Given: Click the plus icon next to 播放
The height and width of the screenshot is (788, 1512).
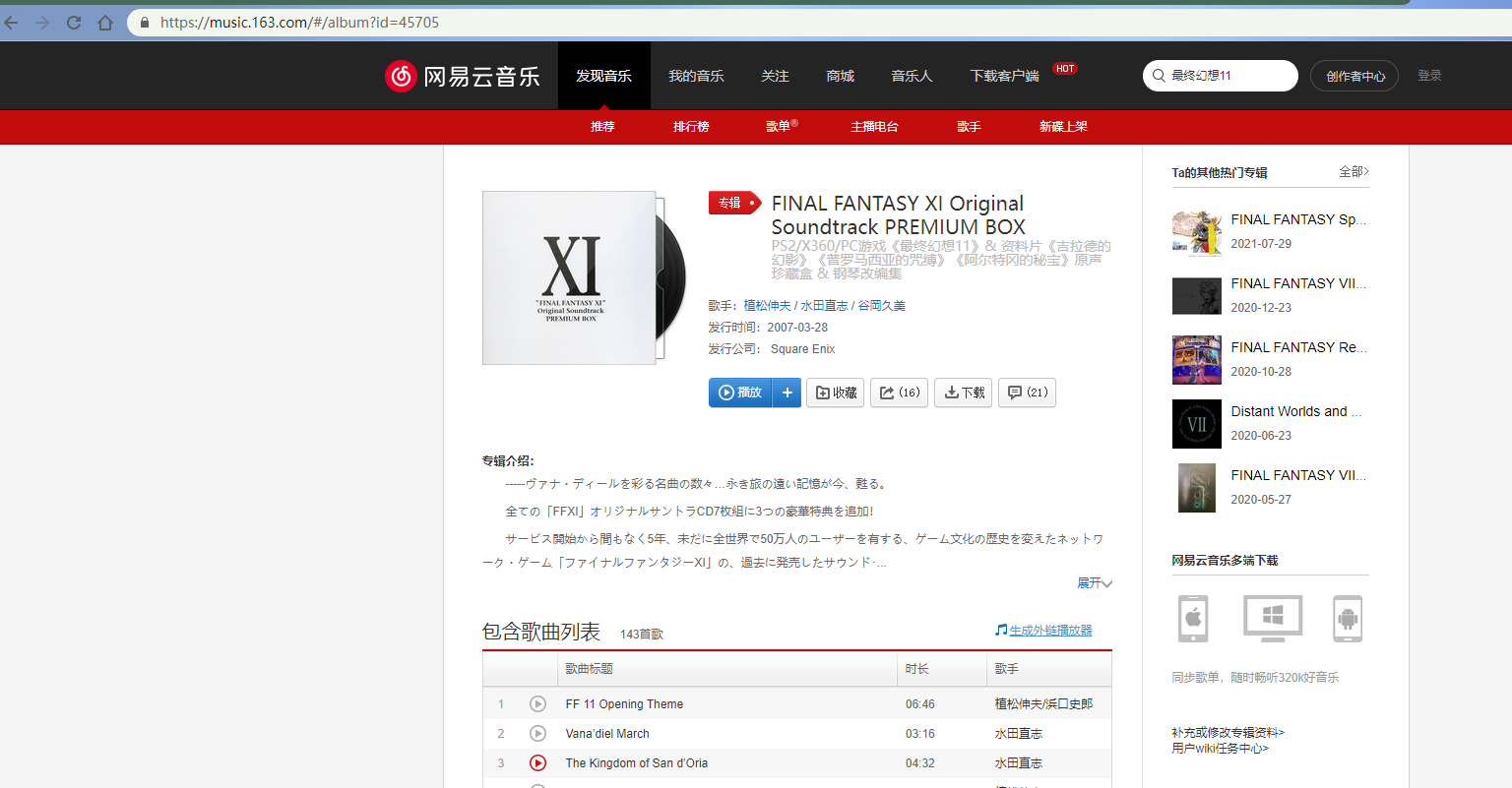Looking at the screenshot, I should pos(787,393).
